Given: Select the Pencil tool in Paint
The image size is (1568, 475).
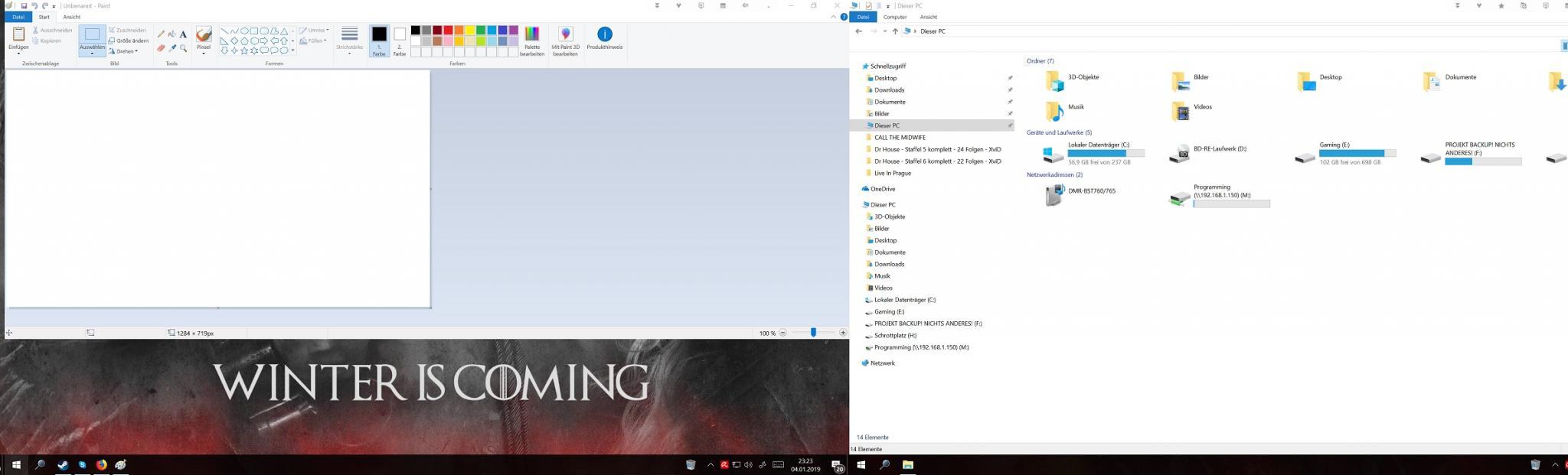Looking at the screenshot, I should coord(161,34).
